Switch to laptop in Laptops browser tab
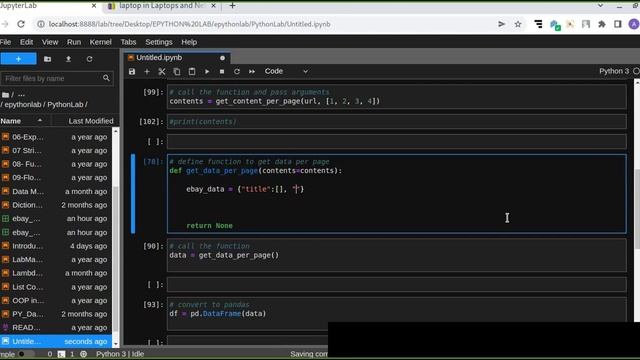The image size is (640, 360). click(x=162, y=6)
